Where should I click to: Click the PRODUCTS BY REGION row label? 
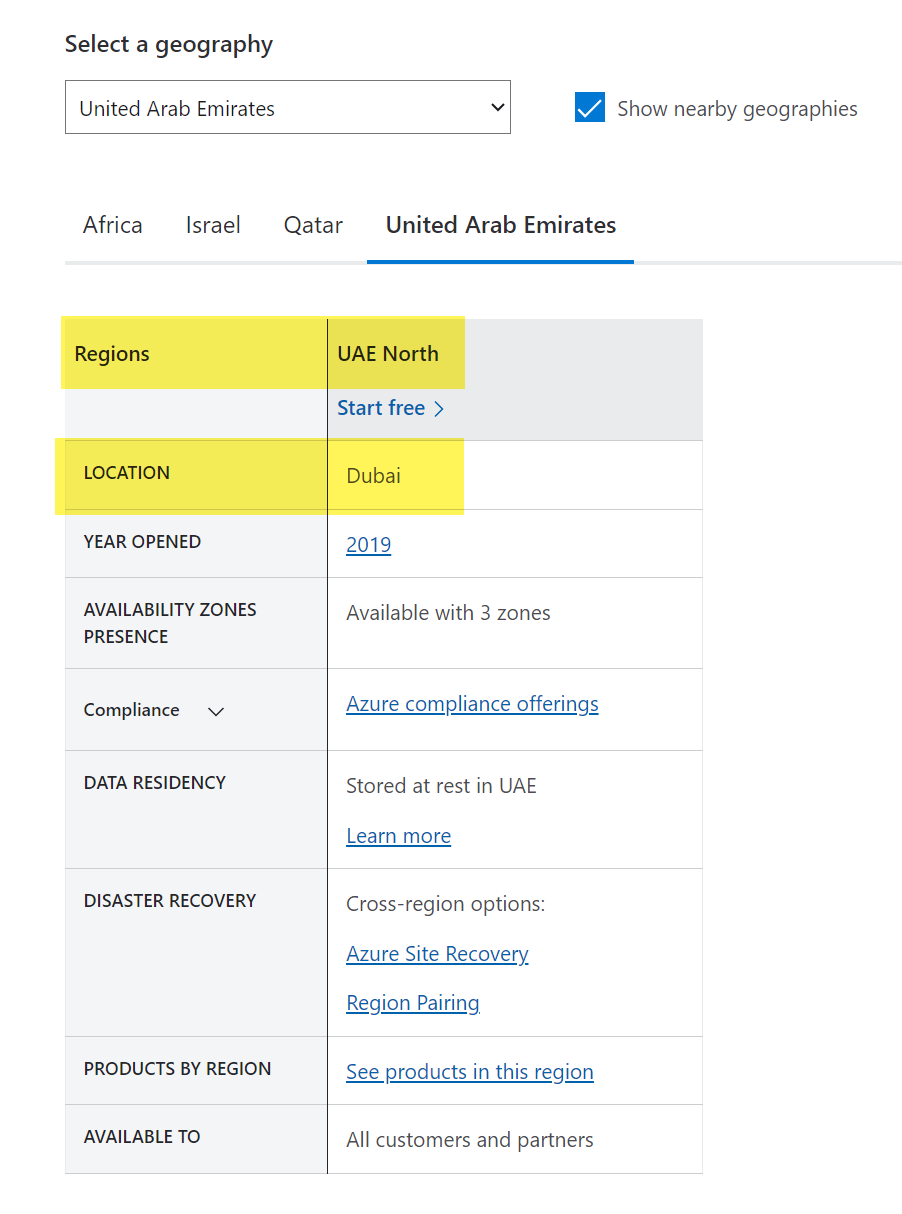click(177, 1069)
